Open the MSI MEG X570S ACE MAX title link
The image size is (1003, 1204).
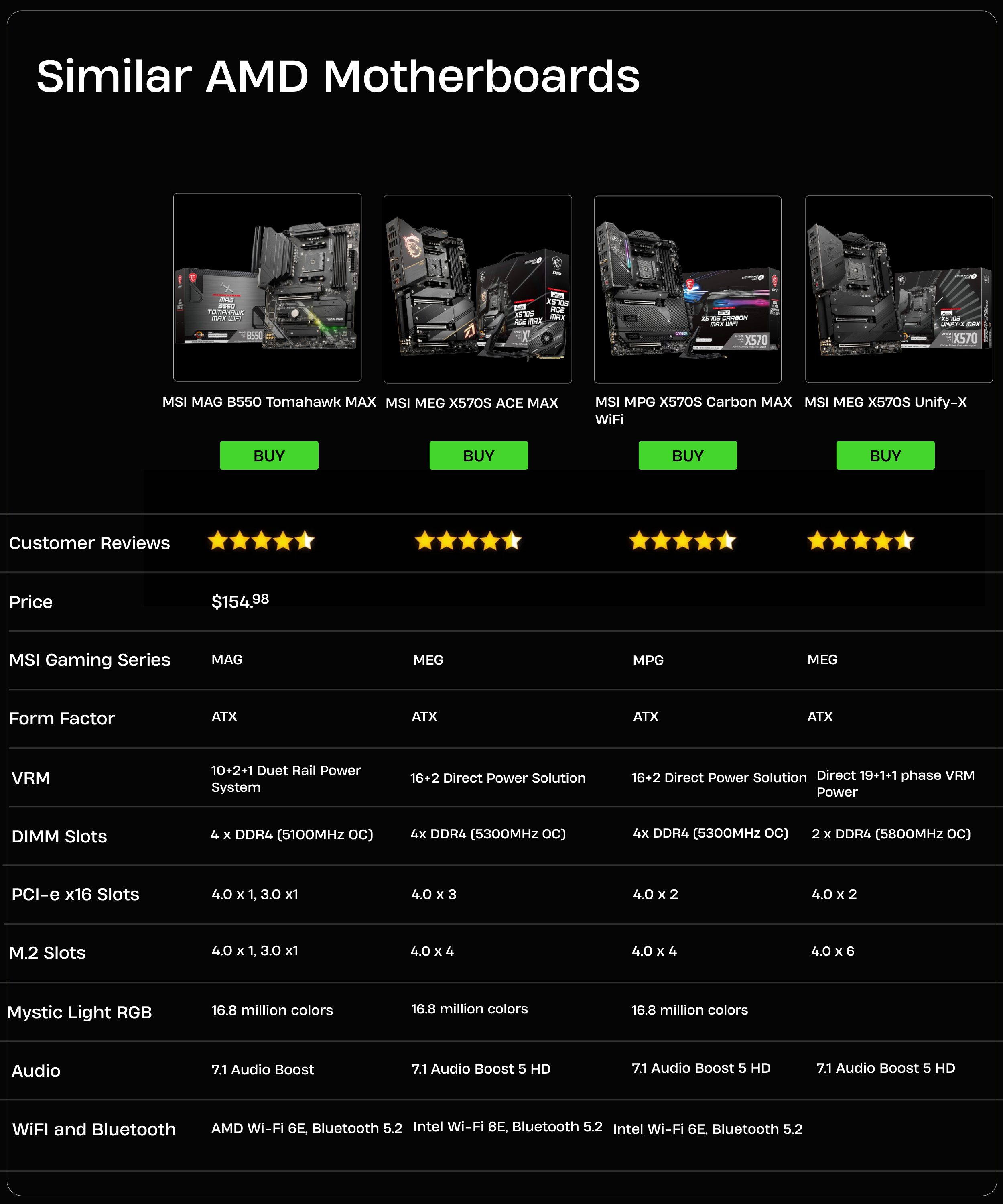pos(471,403)
